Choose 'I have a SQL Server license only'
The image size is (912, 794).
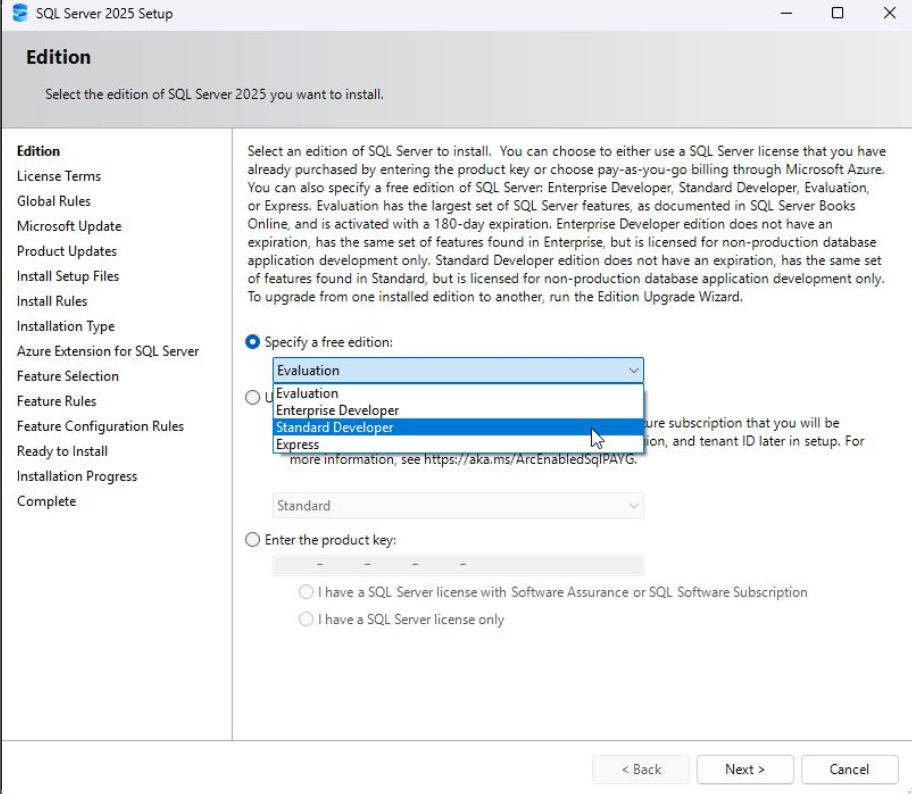point(306,619)
